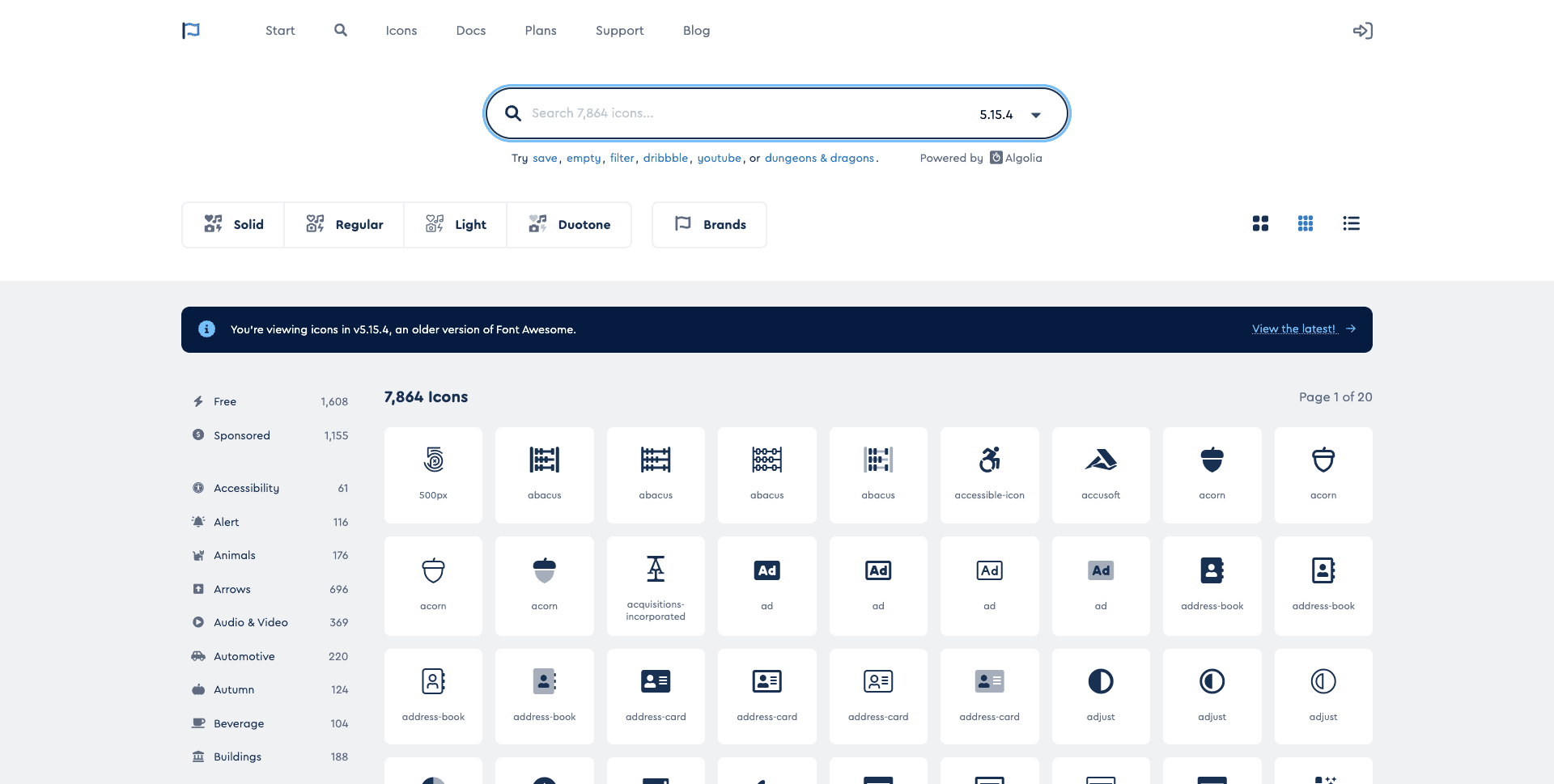
Task: Select the accessible-icon card
Action: (x=989, y=475)
